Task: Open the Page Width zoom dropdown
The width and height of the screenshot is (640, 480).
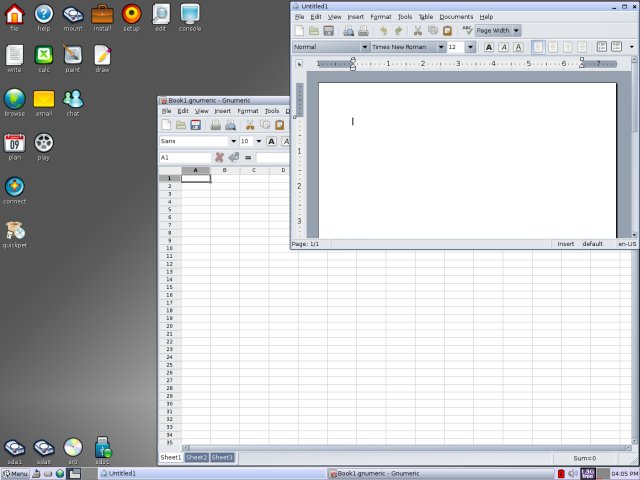Action: (x=516, y=31)
